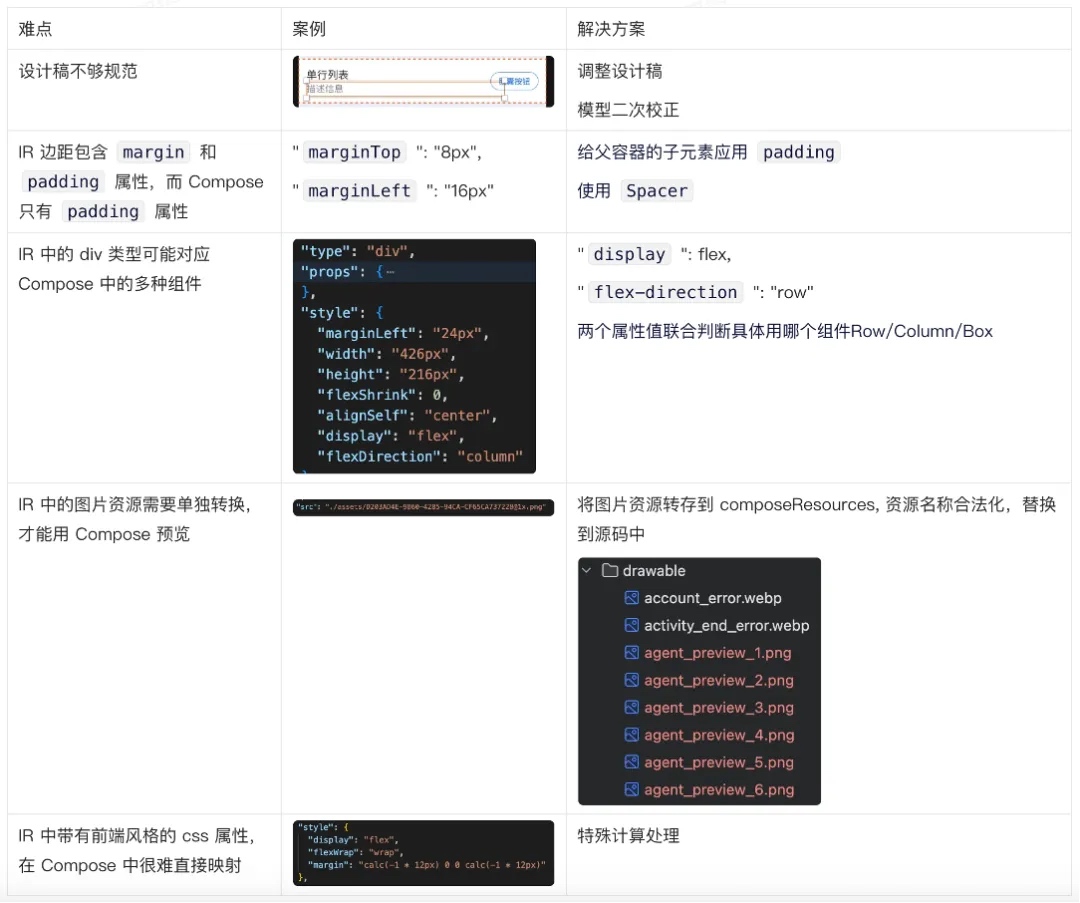Click the image icon for agent_preview_4.png
The width and height of the screenshot is (1080, 903).
[x=631, y=735]
